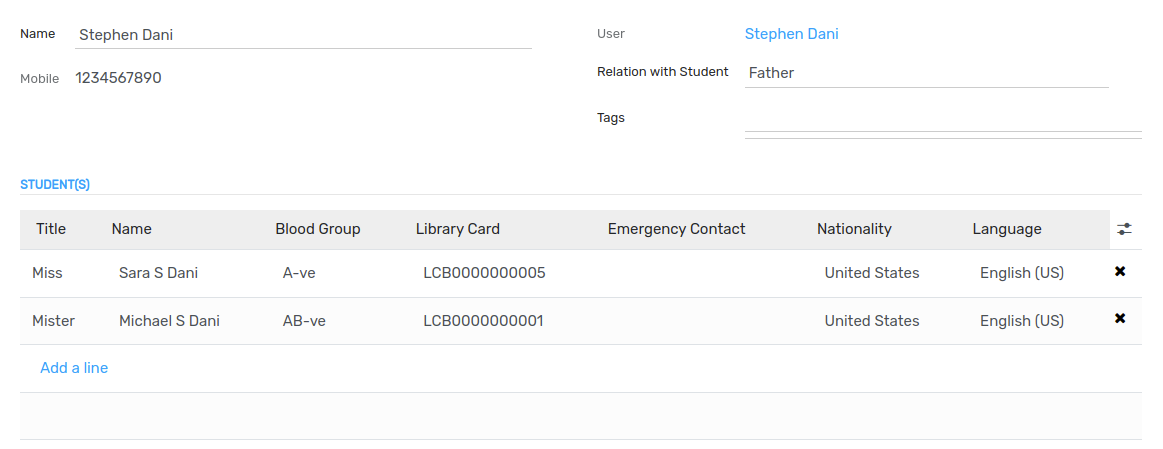Sort by Title column header
The height and width of the screenshot is (449, 1163).
coord(51,229)
